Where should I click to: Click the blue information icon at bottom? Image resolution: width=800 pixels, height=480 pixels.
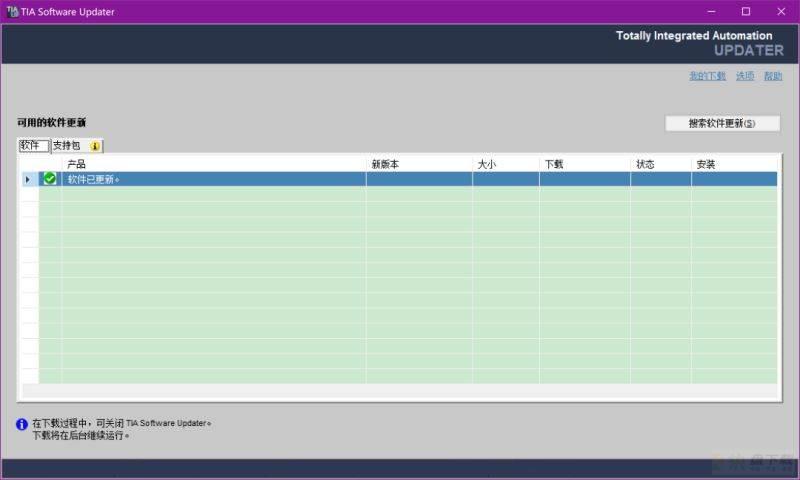pos(21,424)
